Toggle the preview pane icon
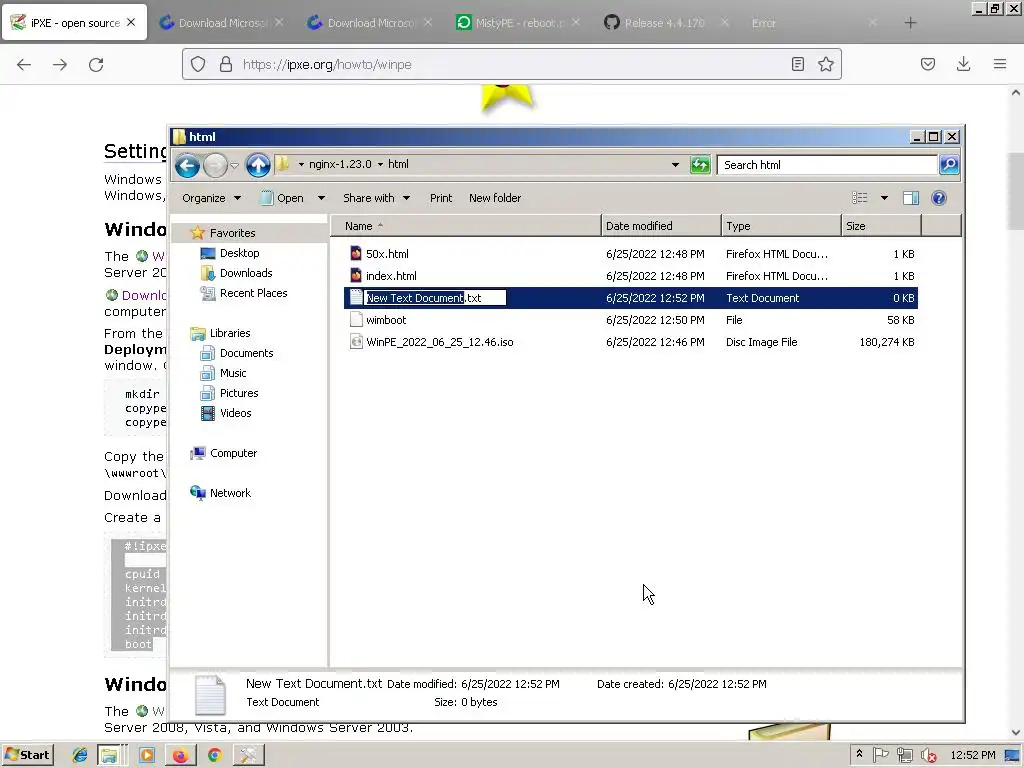This screenshot has width=1024, height=768. point(910,198)
